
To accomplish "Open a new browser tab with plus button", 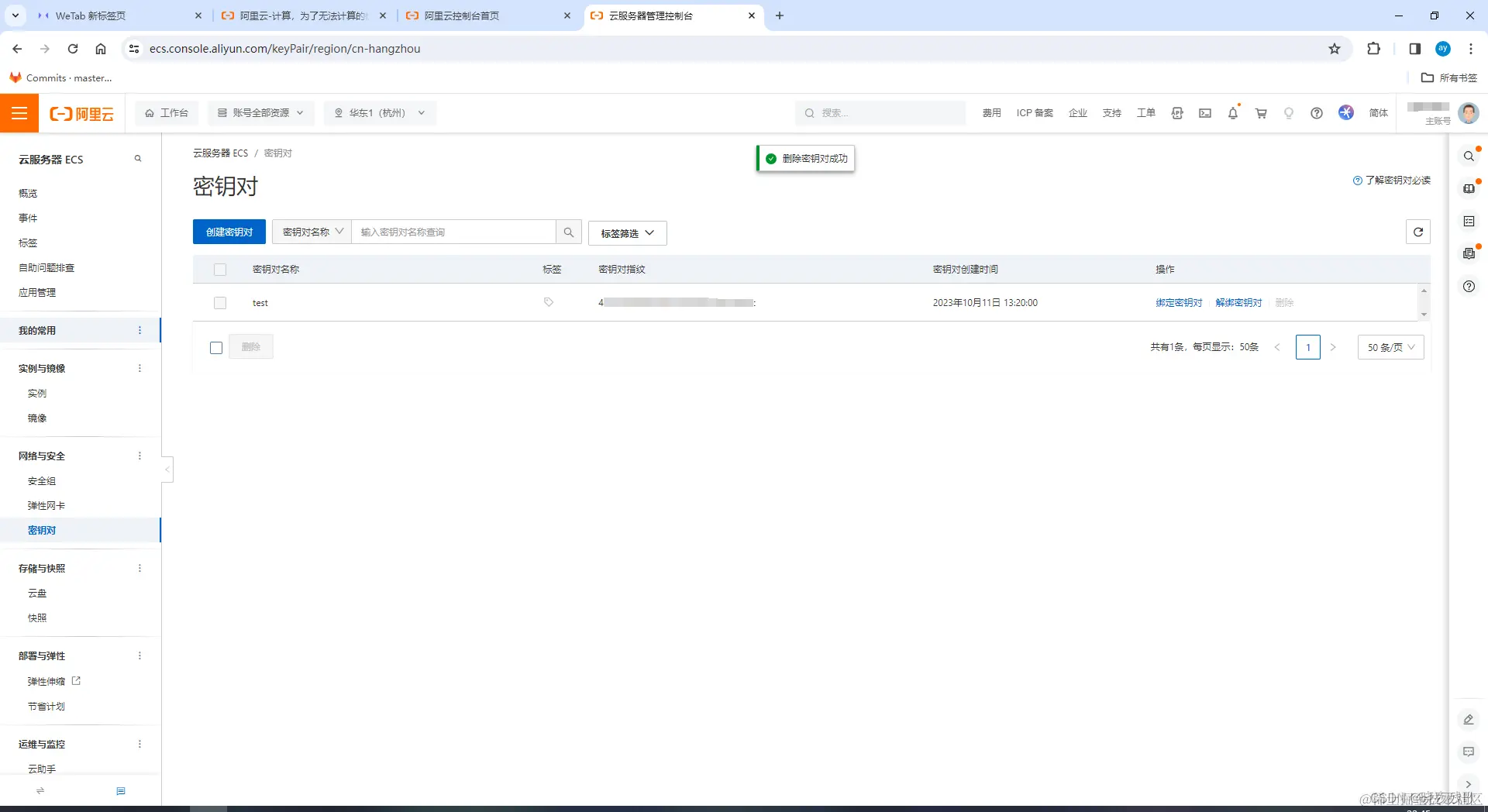I will [x=780, y=15].
